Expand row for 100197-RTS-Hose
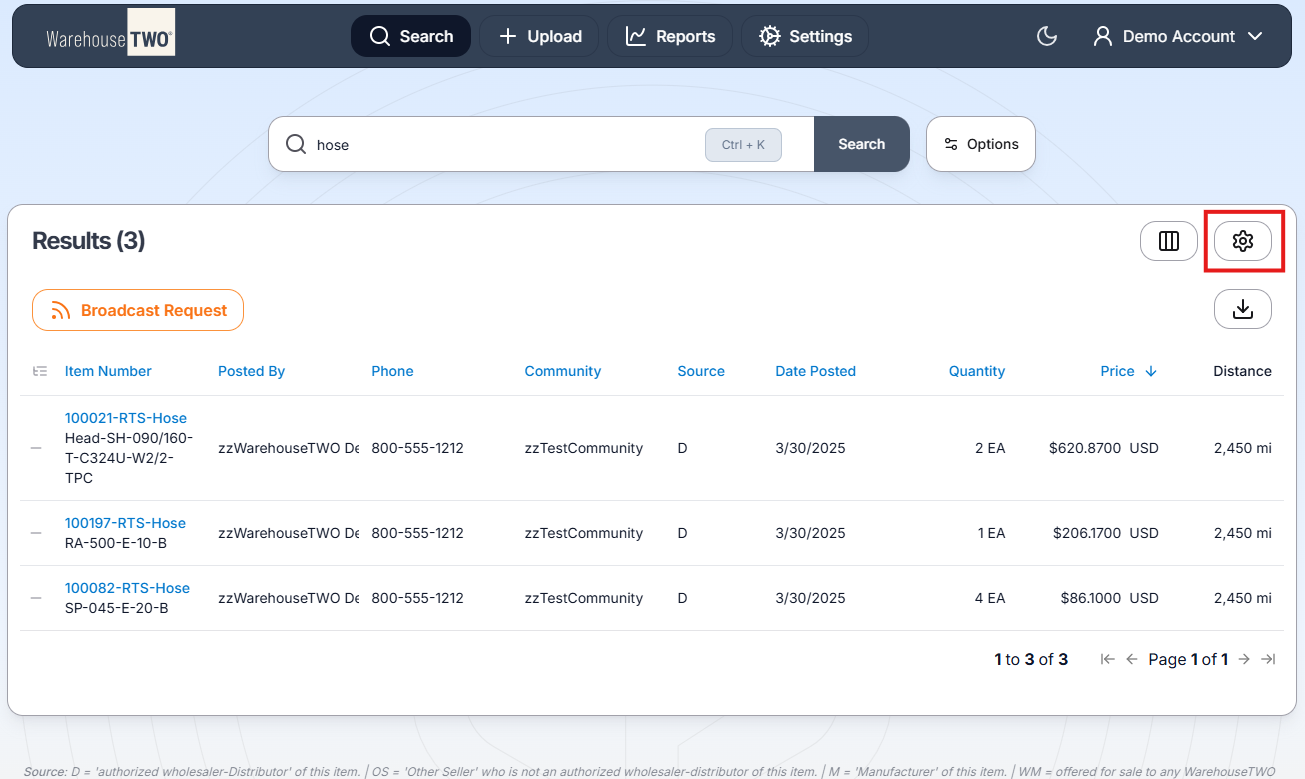The image size is (1305, 779). (x=36, y=533)
